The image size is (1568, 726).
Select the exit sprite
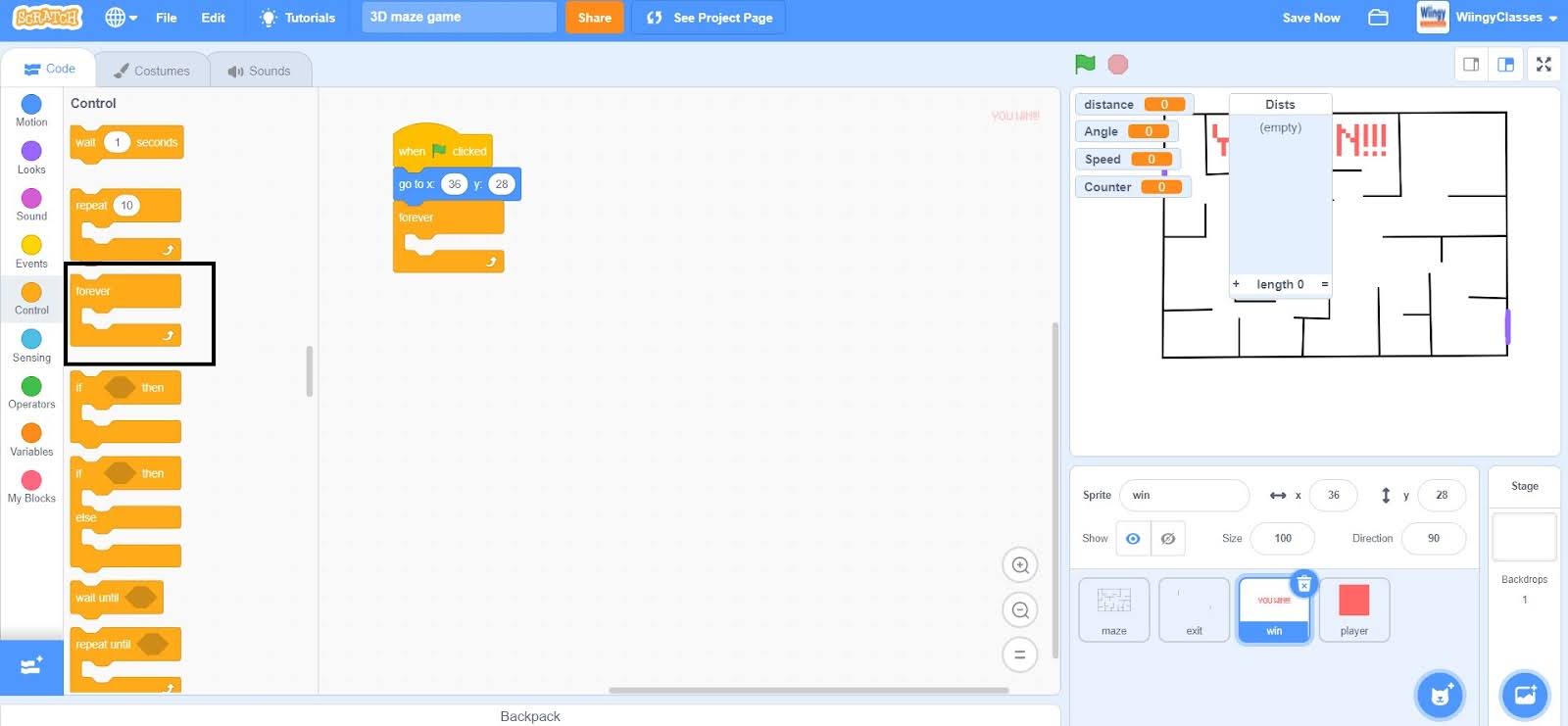pyautogui.click(x=1194, y=609)
